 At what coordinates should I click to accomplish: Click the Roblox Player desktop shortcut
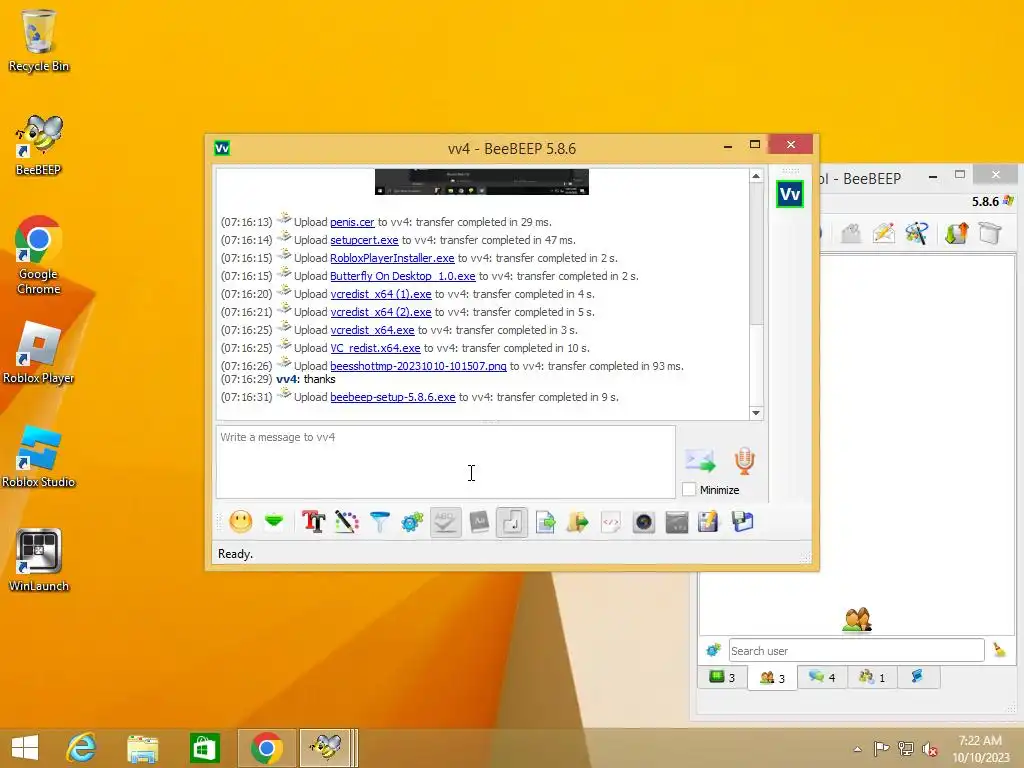[39, 353]
